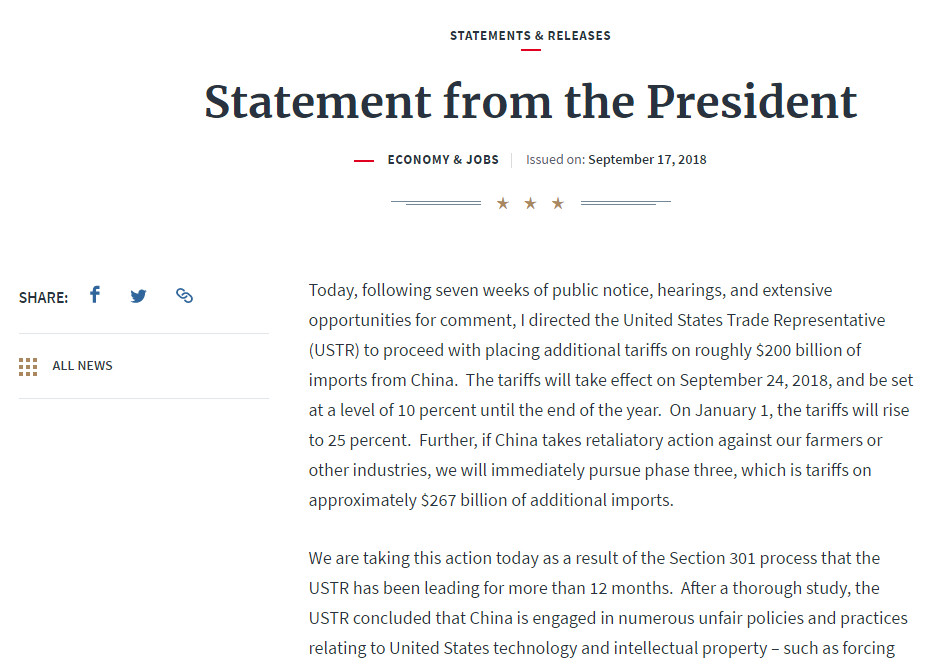Image resolution: width=939 pixels, height=670 pixels.
Task: Click the All News grid icon
Action: [x=28, y=366]
